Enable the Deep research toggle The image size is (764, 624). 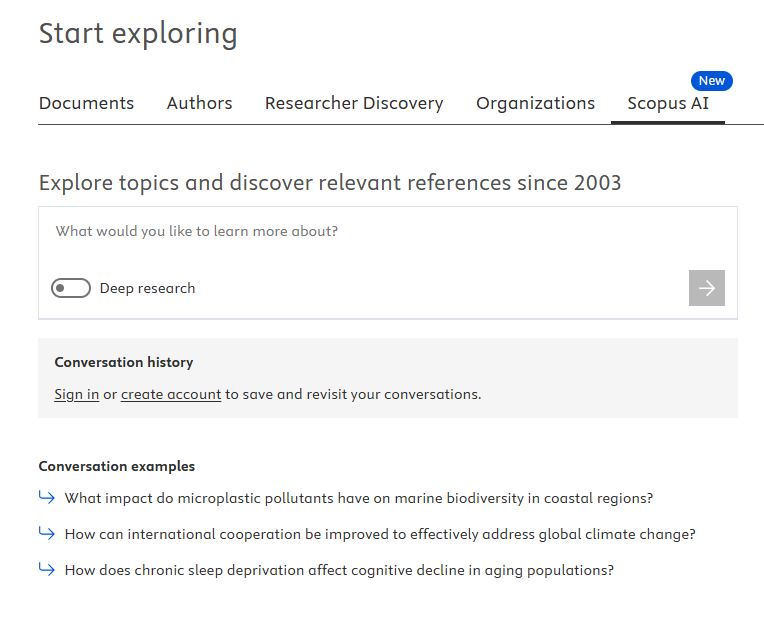(x=71, y=288)
